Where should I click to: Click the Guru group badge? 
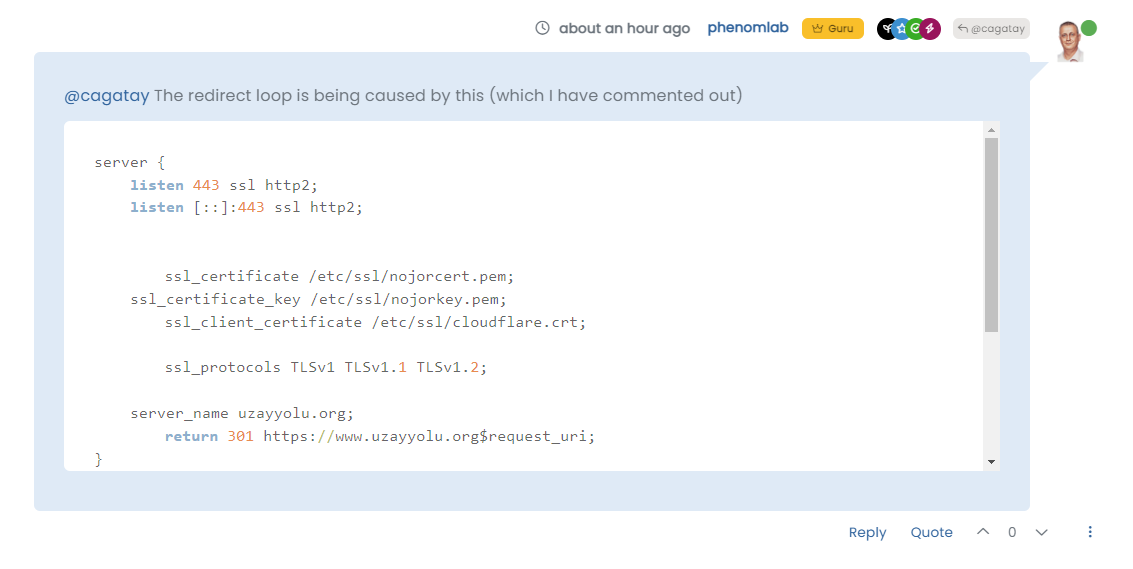click(x=832, y=28)
